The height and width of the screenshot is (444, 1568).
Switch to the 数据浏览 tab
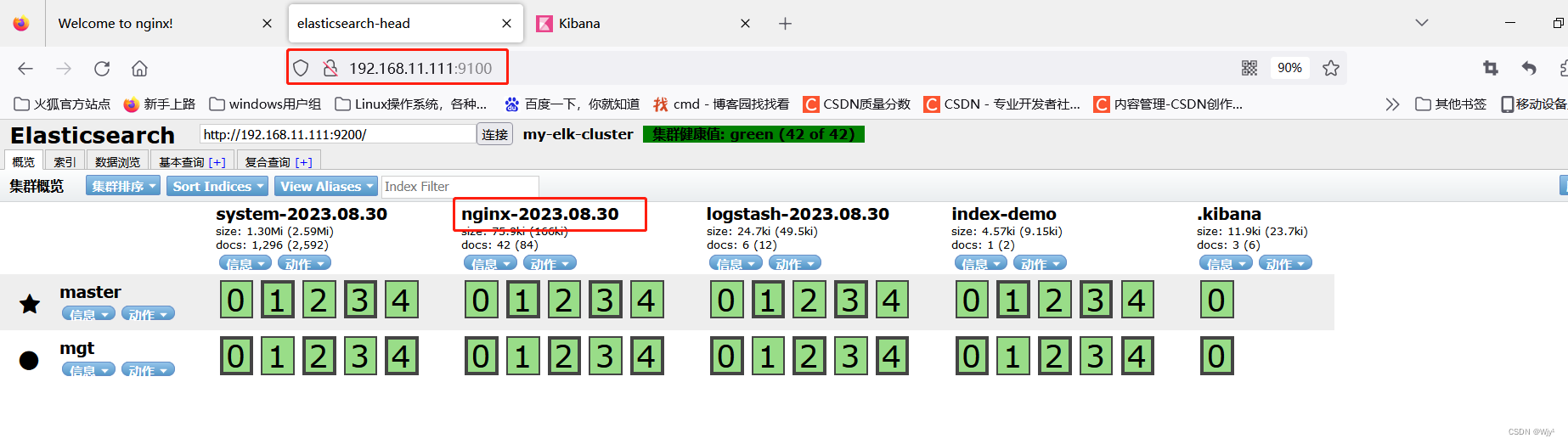point(117,161)
